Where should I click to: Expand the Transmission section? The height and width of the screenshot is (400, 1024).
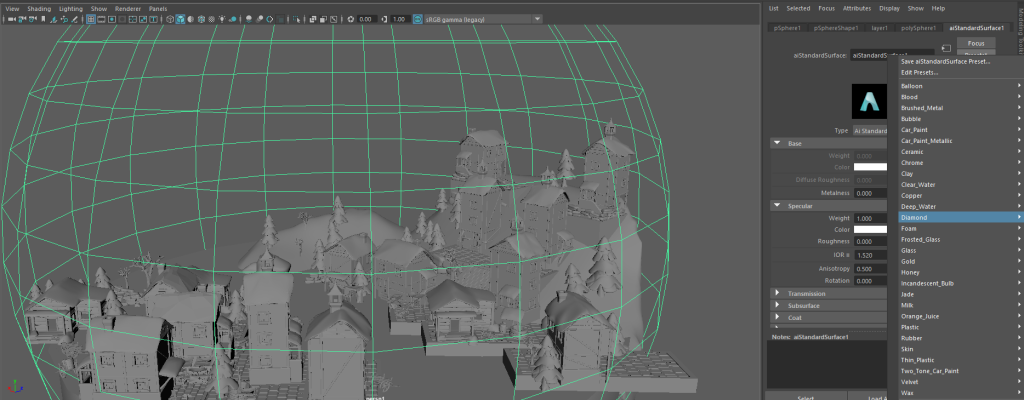[777, 293]
